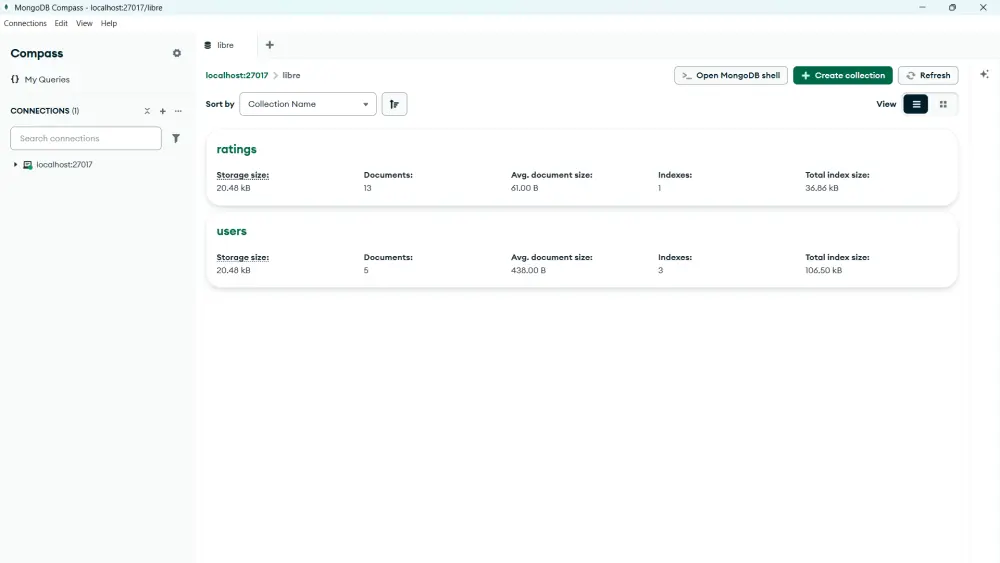1000x563 pixels.
Task: Click the filter connections funnel icon
Action: (x=176, y=138)
